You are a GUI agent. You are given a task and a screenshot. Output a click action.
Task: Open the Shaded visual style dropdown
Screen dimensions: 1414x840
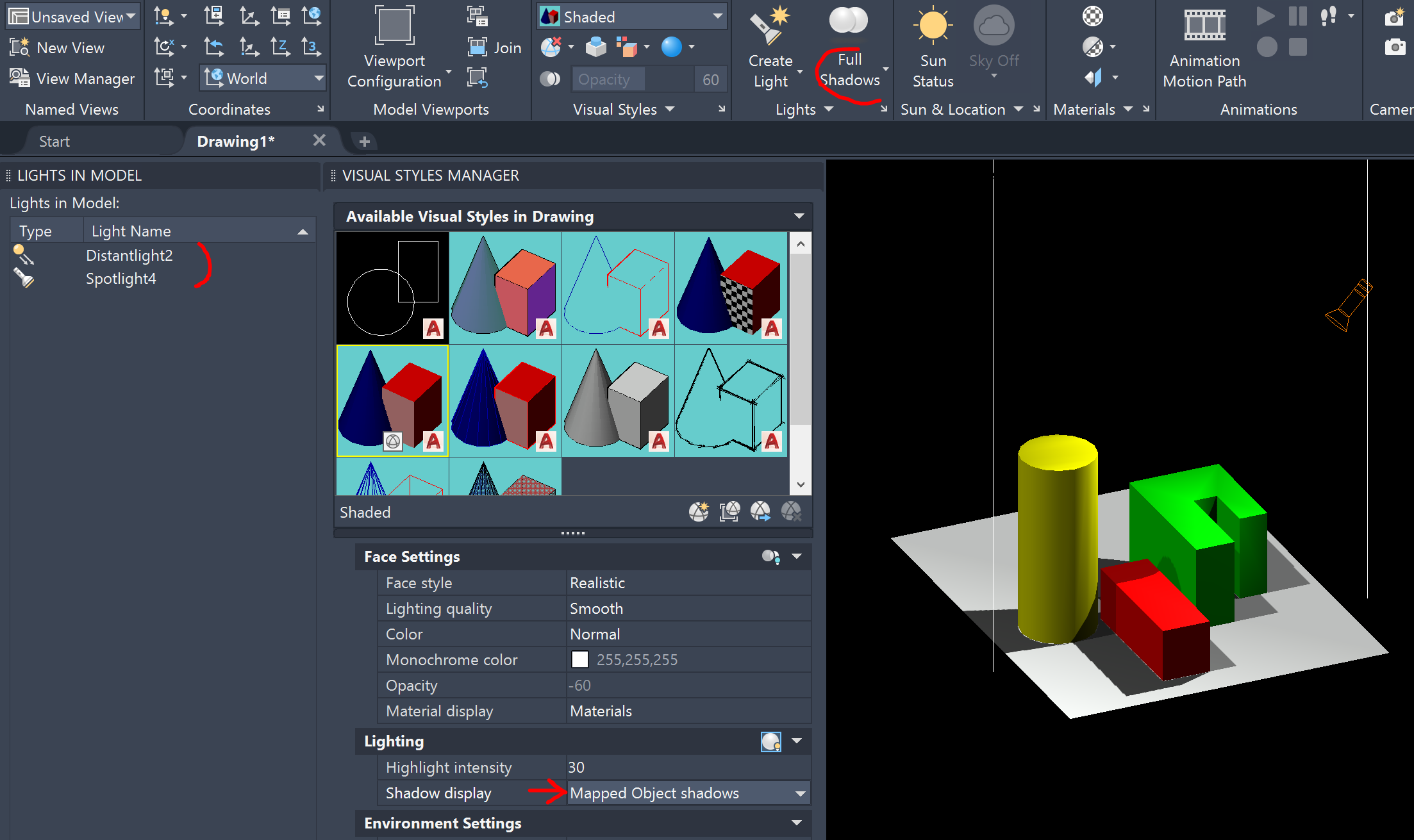(x=717, y=17)
